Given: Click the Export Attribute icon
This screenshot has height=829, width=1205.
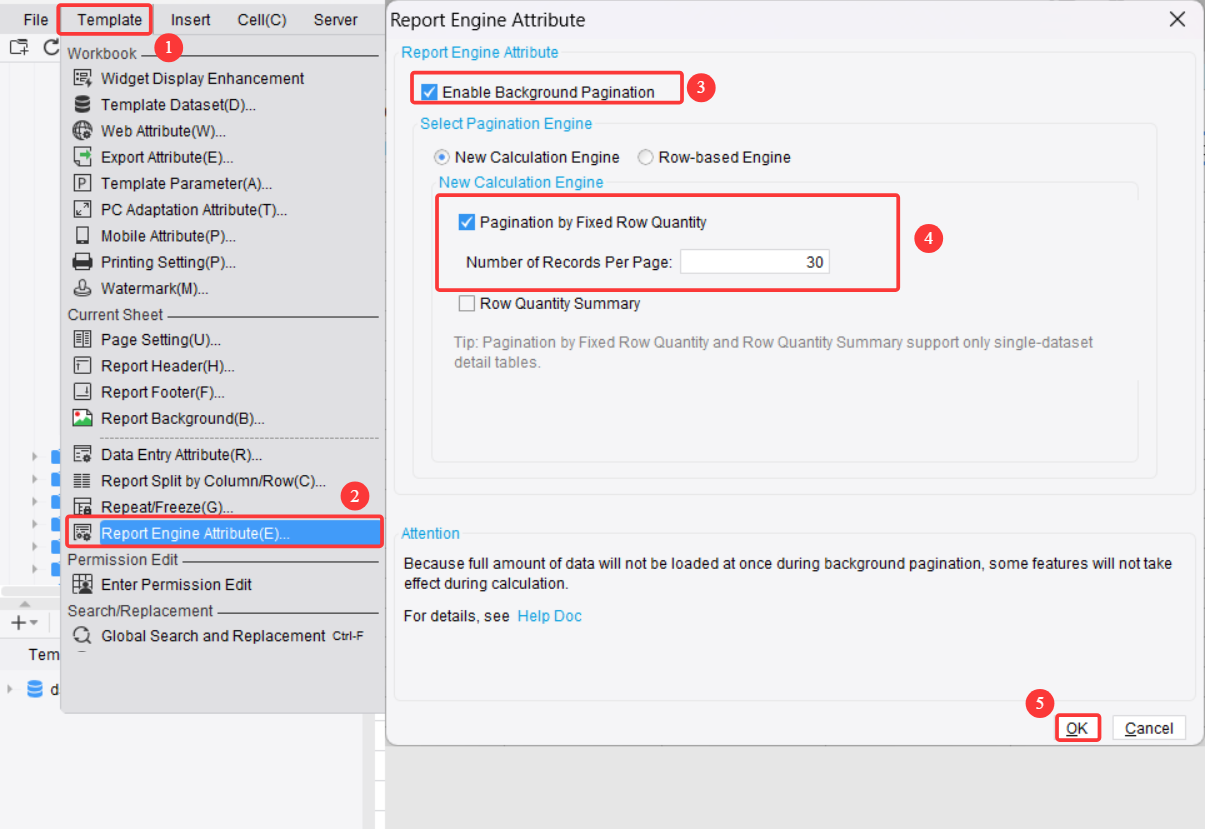Looking at the screenshot, I should tap(83, 157).
